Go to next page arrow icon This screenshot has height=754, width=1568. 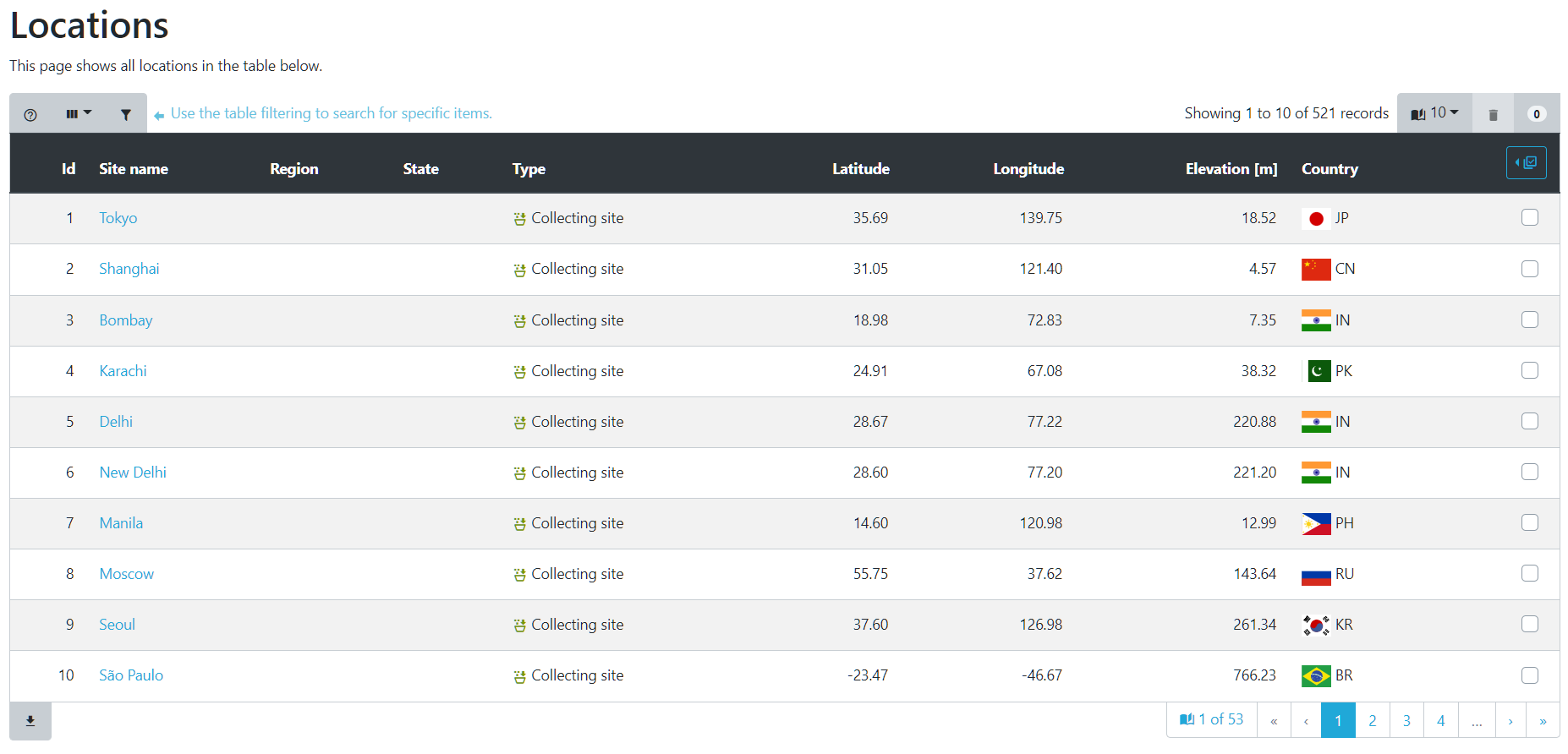pos(1510,721)
